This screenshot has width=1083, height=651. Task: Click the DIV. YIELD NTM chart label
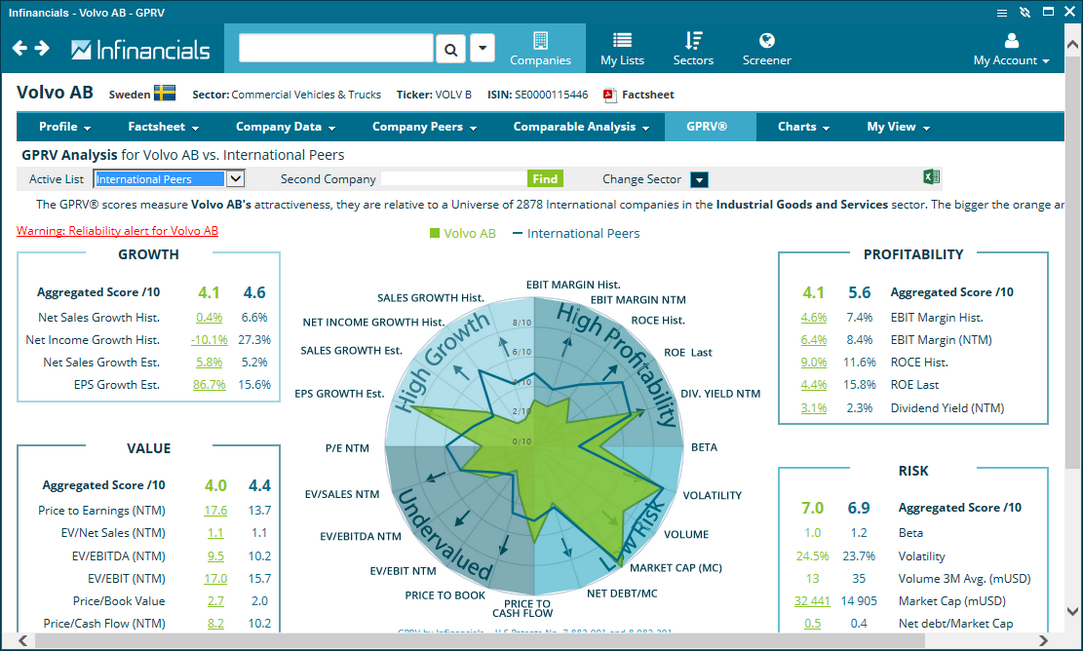click(x=720, y=394)
